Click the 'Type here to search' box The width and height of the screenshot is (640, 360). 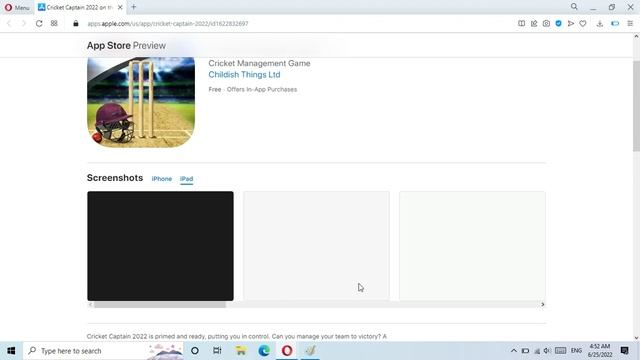coord(104,351)
